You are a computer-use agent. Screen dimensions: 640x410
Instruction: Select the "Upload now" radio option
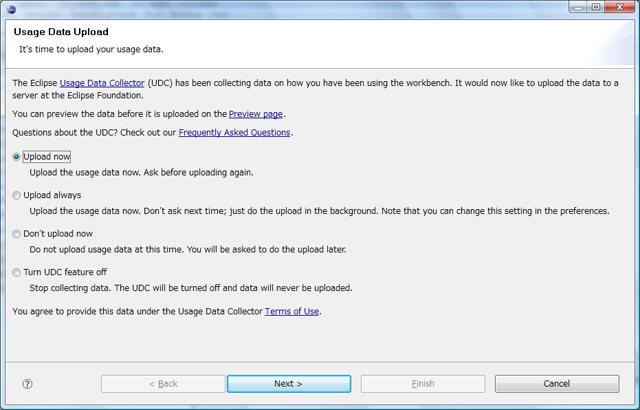16,157
